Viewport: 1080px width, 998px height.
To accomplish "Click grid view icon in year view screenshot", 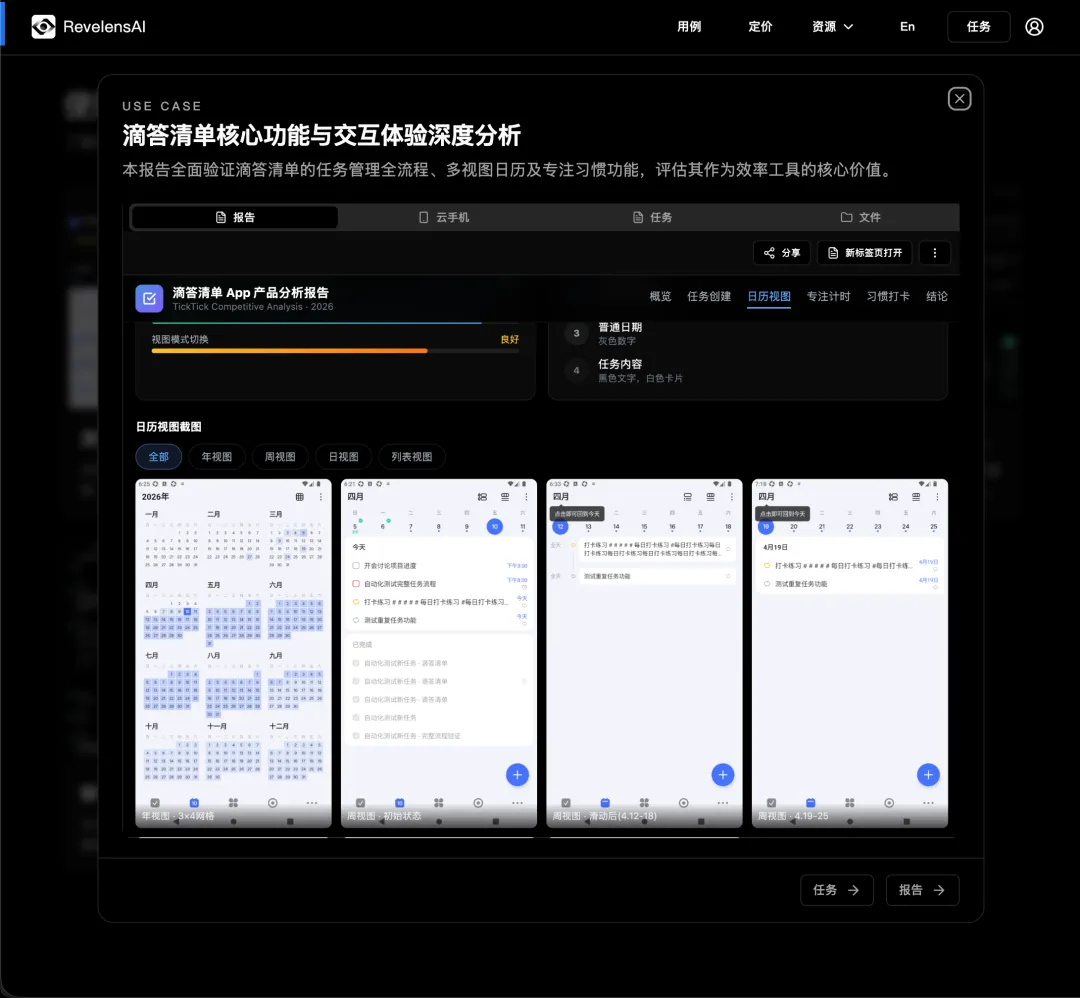I will point(300,497).
